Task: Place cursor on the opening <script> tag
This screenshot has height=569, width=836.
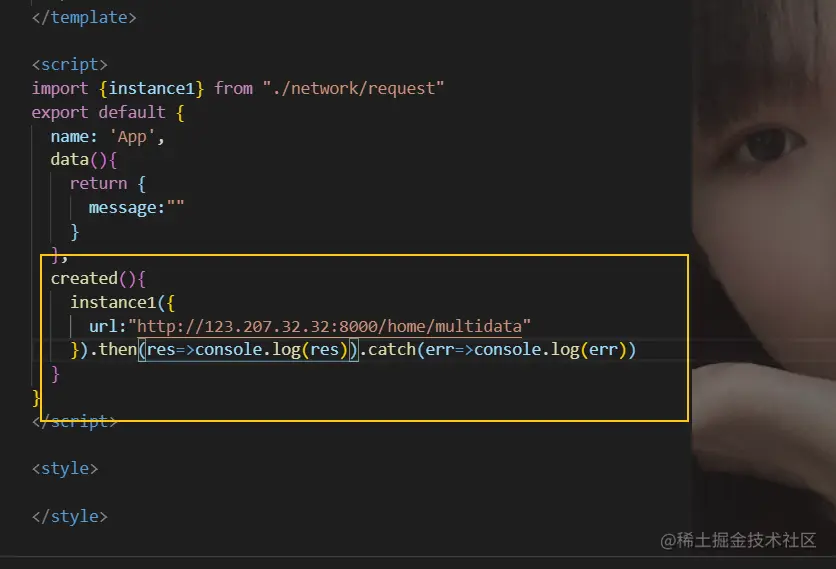Action: [x=69, y=65]
